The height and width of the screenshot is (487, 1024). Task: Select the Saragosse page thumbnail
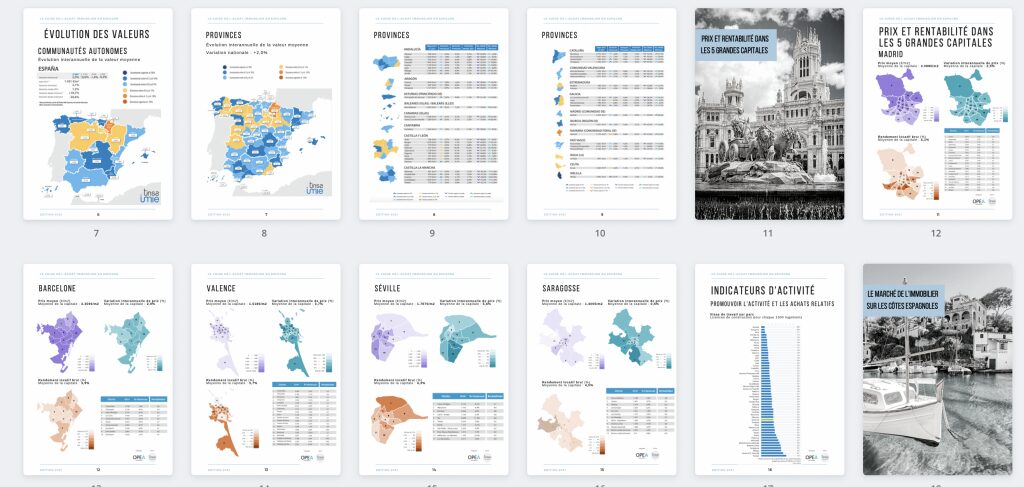(x=601, y=369)
